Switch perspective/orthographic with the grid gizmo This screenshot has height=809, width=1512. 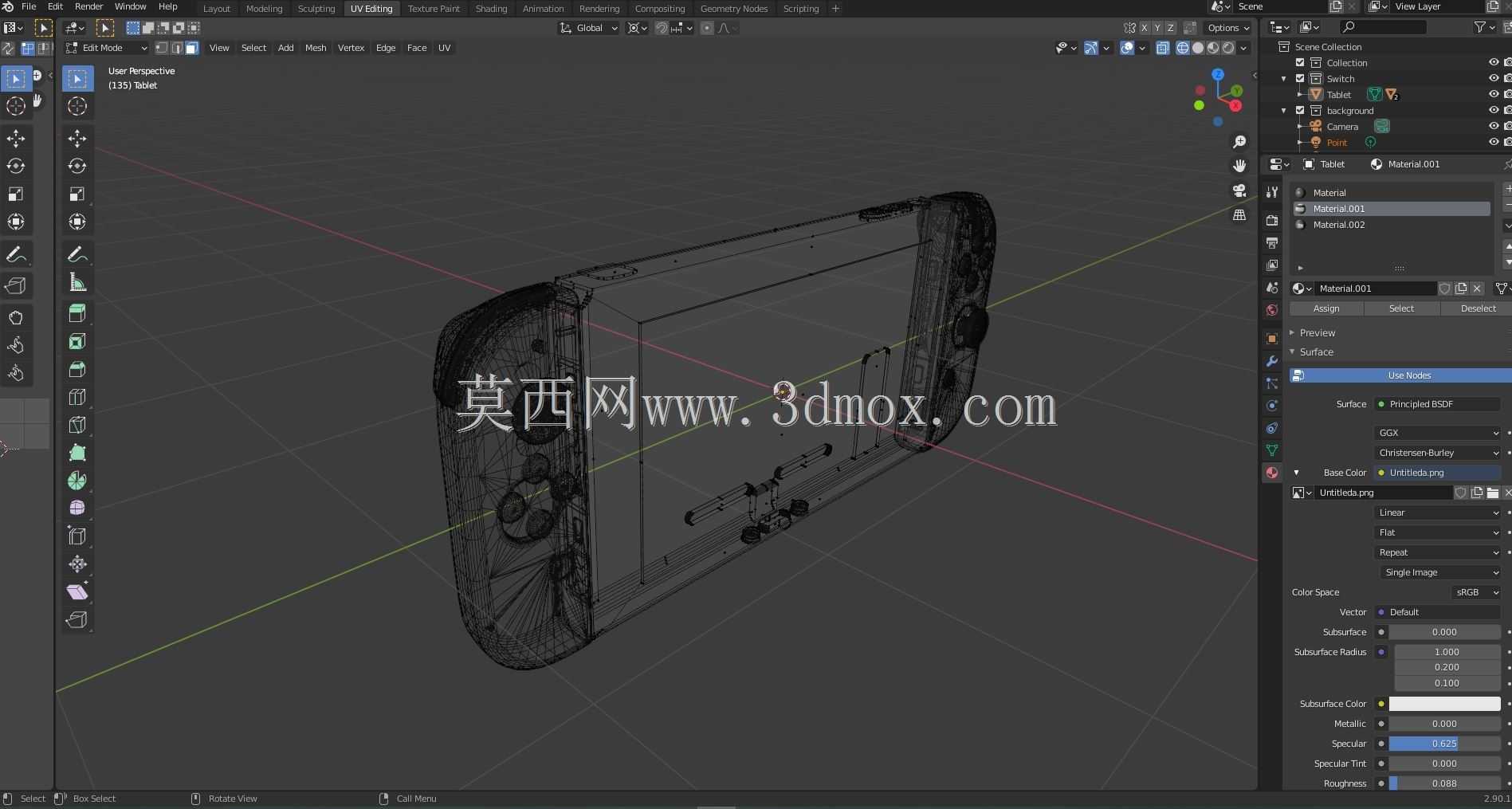click(1239, 215)
